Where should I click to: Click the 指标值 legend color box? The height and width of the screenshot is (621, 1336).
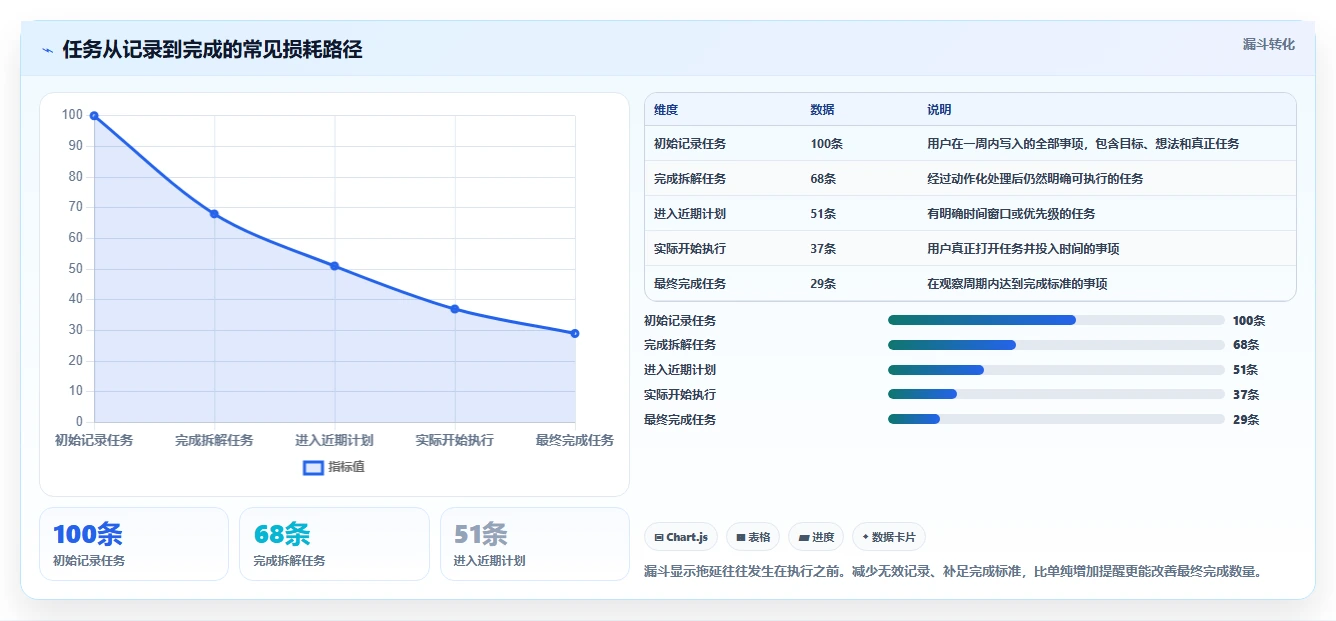click(313, 467)
